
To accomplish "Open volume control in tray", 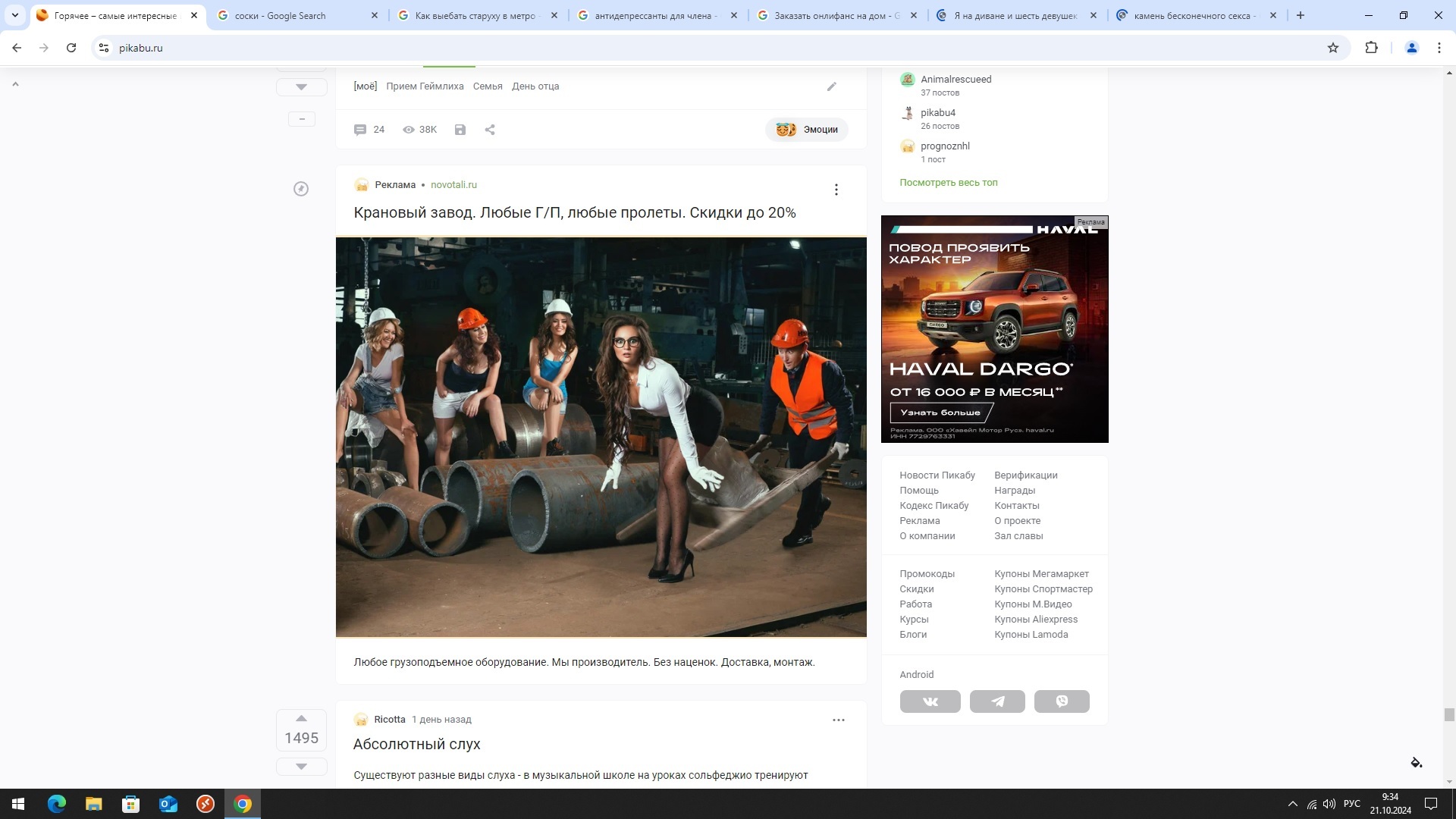I will click(1329, 804).
